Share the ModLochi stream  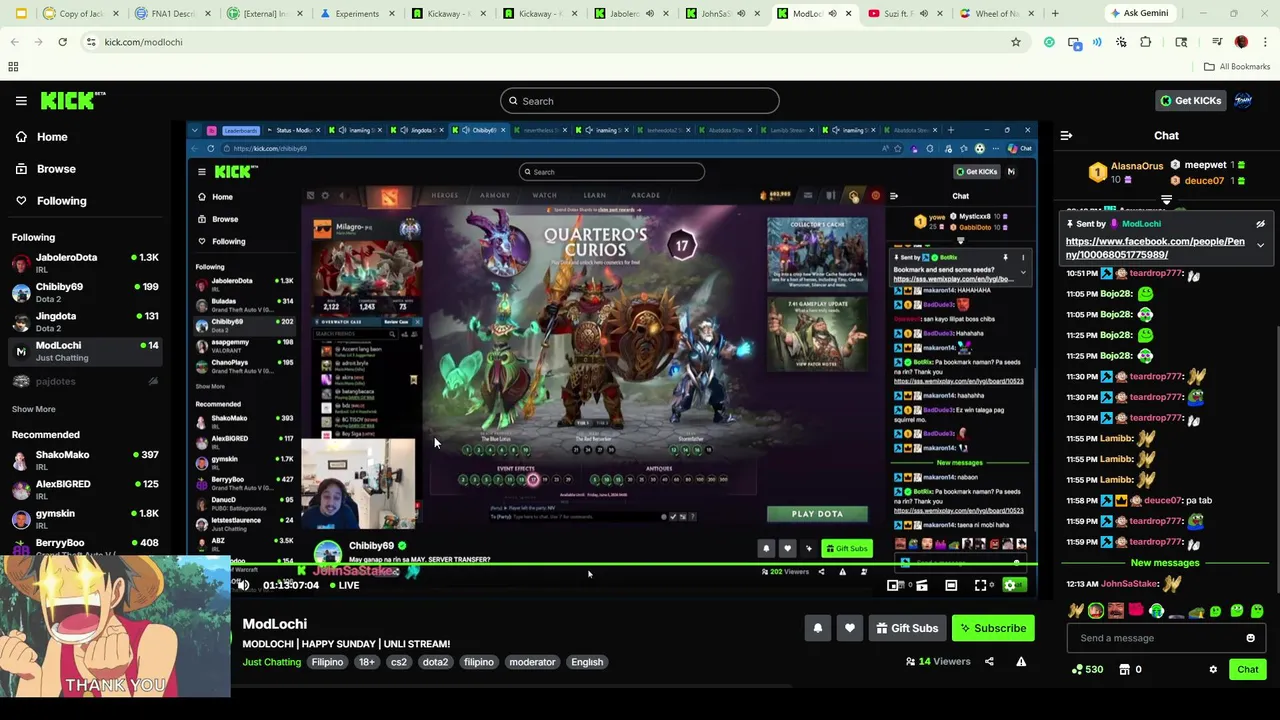989,662
